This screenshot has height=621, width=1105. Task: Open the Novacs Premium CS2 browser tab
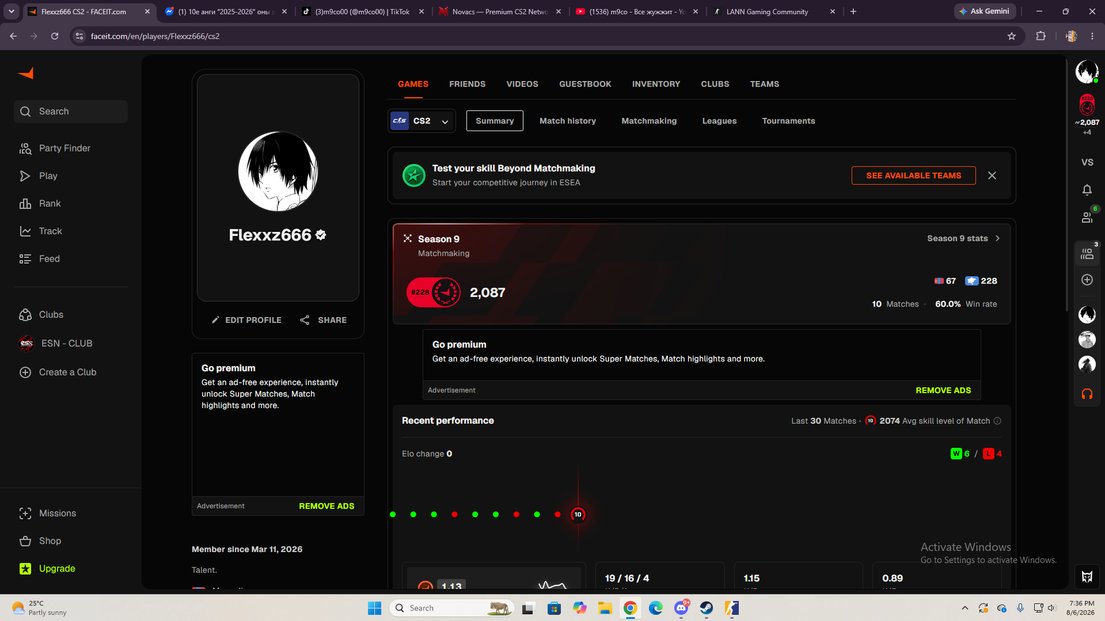tap(499, 11)
